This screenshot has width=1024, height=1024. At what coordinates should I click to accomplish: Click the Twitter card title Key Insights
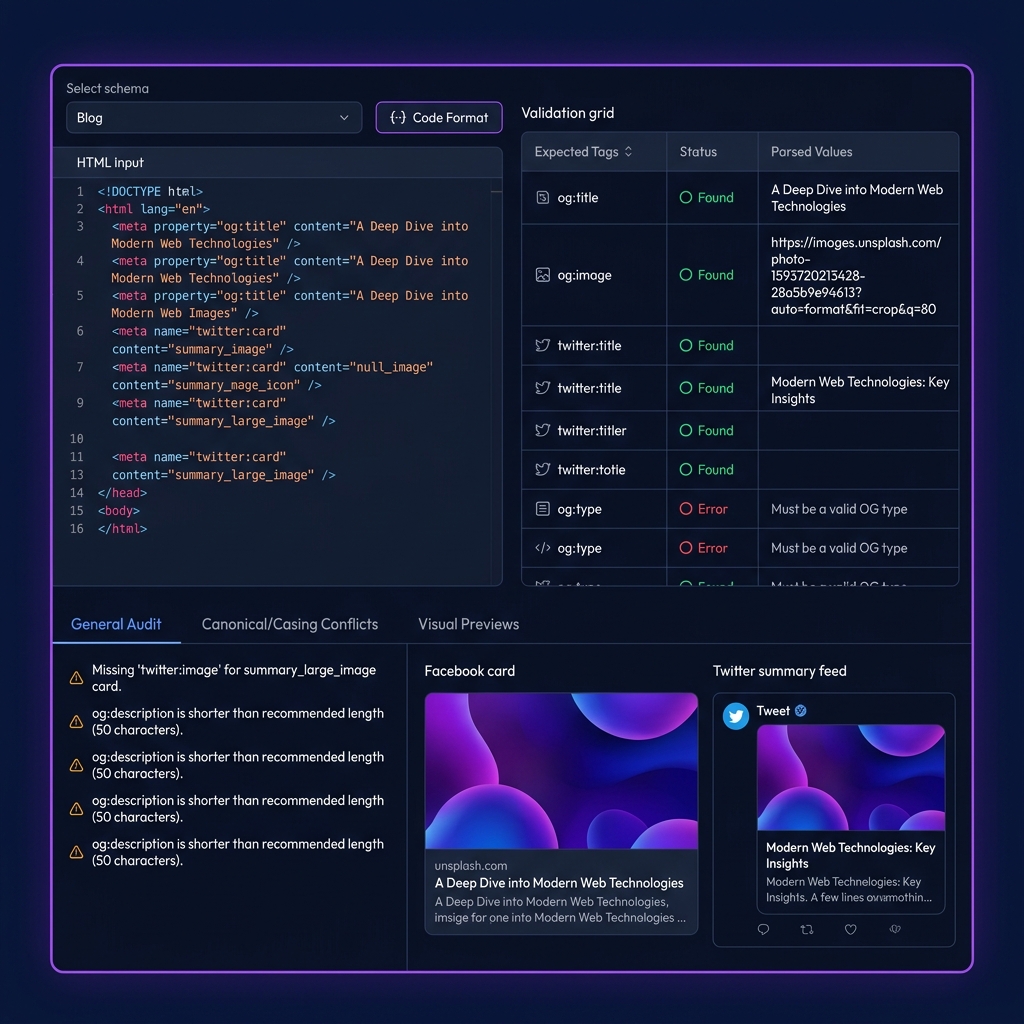click(850, 856)
